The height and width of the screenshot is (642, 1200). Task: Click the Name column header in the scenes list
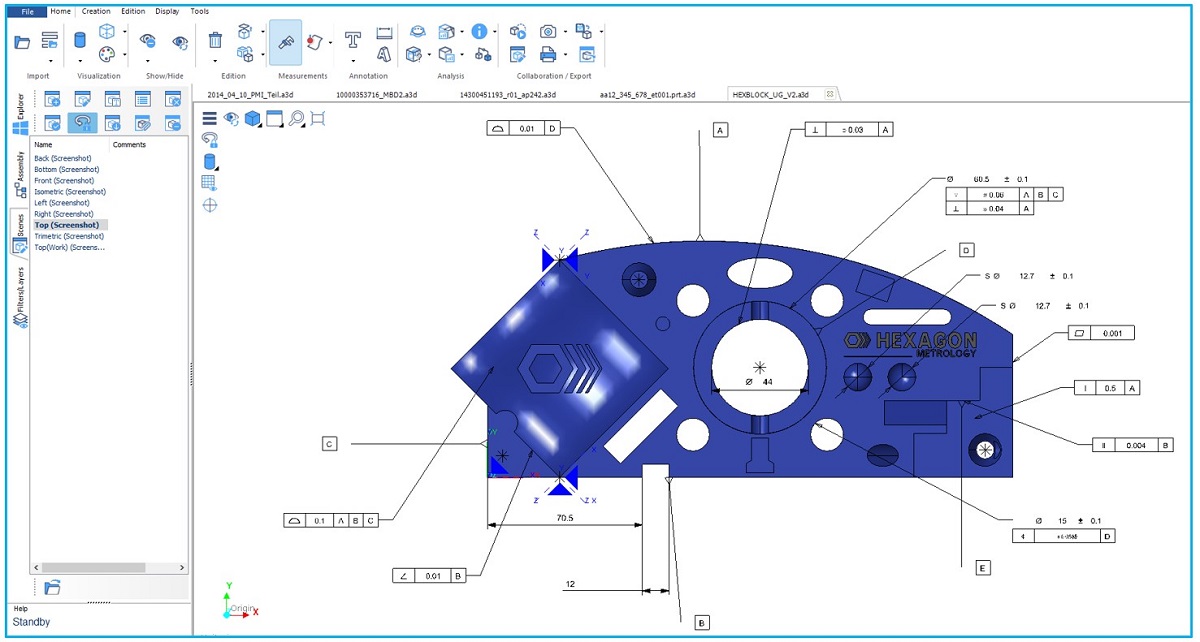click(43, 145)
